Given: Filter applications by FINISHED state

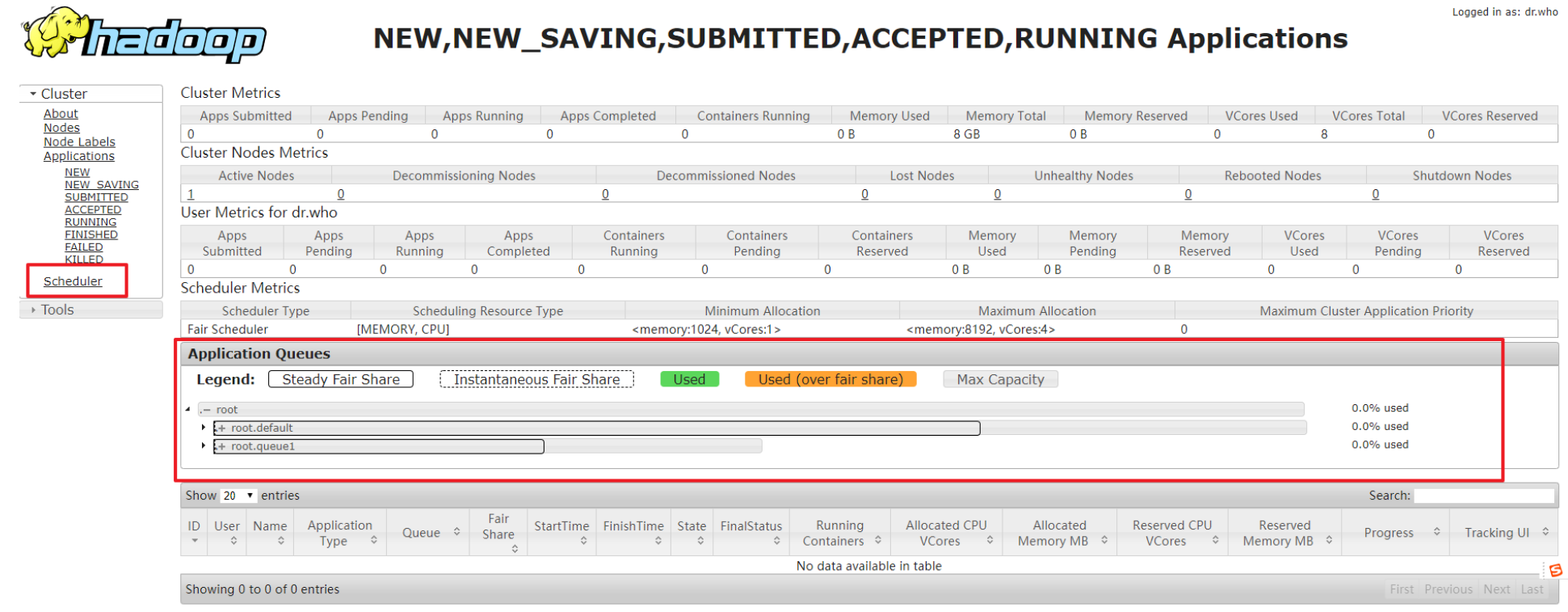Looking at the screenshot, I should pos(91,234).
